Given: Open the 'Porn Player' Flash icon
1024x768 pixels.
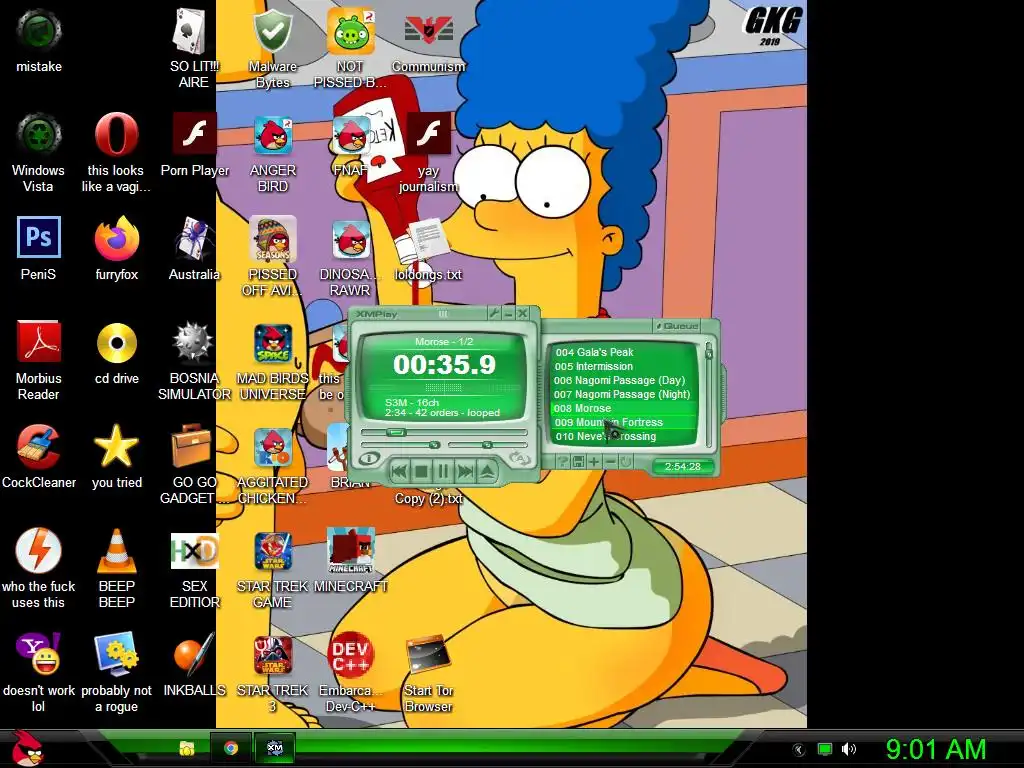Looking at the screenshot, I should point(195,144).
